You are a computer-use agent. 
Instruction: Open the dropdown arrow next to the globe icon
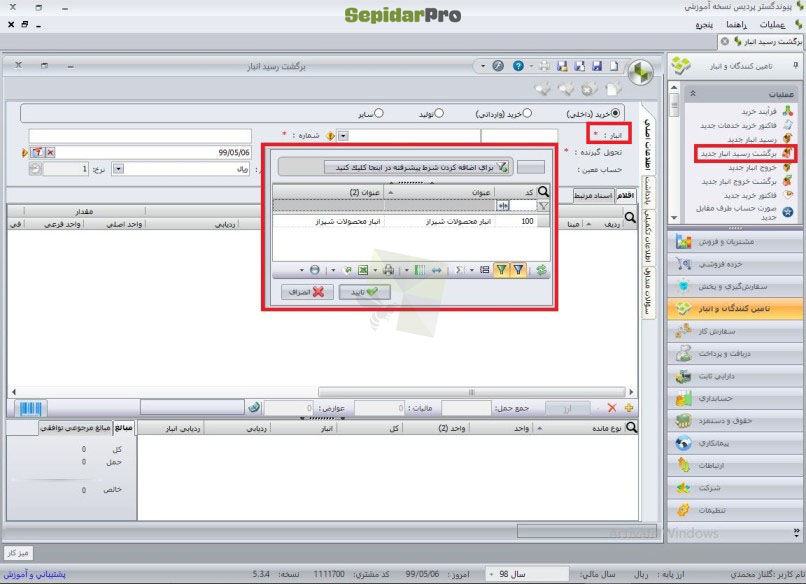click(x=302, y=270)
